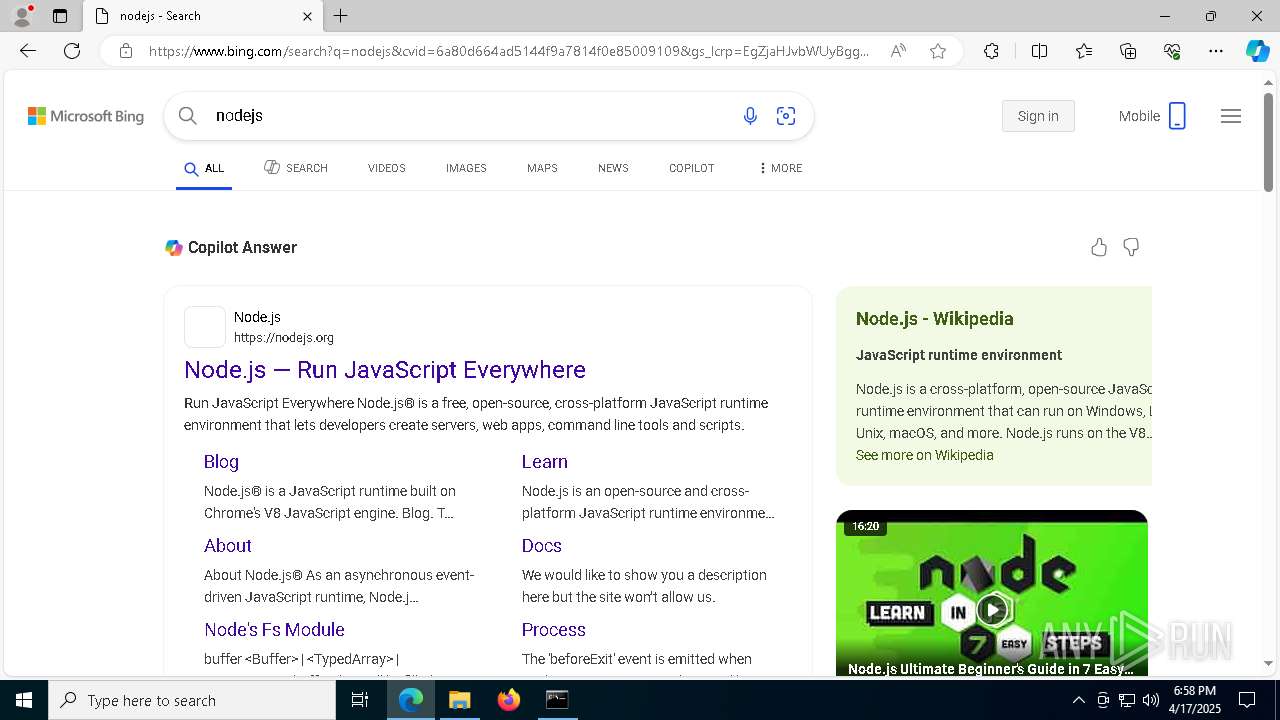Open the Process sitelink
1280x720 pixels.
(553, 630)
